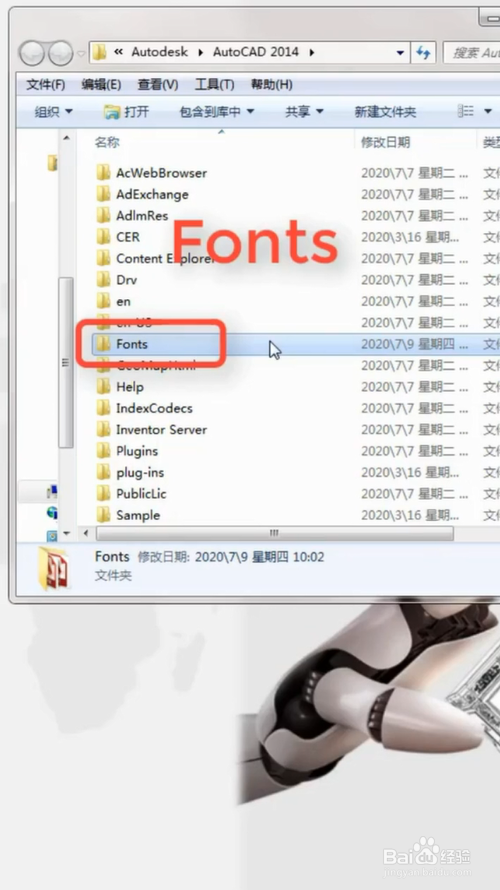The width and height of the screenshot is (500, 890).
Task: Open the view options dropdown arrow
Action: click(x=488, y=111)
